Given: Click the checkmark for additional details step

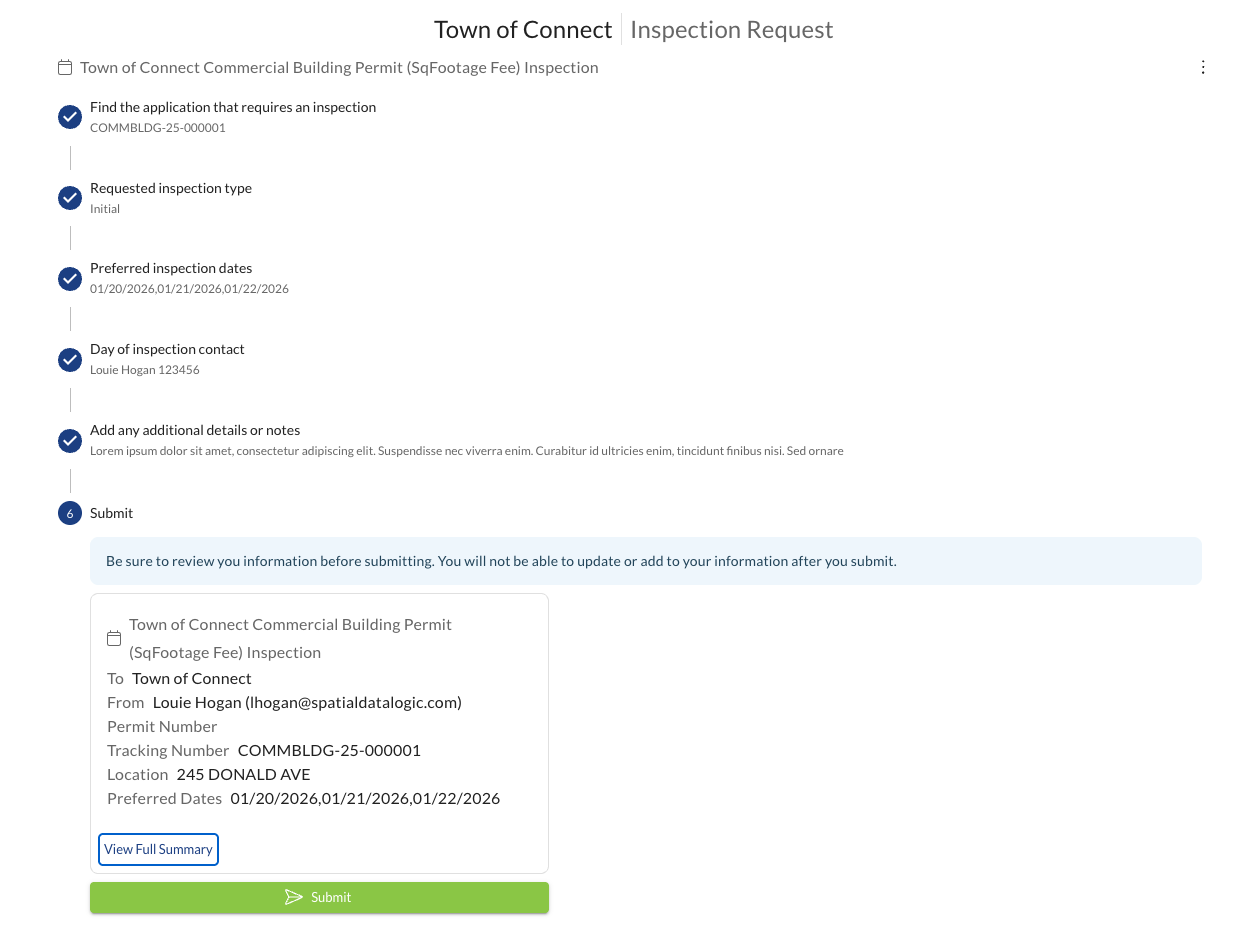Looking at the screenshot, I should [70, 441].
